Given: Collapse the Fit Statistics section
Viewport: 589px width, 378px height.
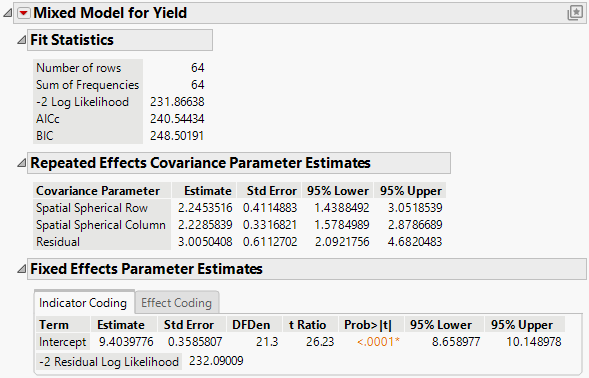Looking at the screenshot, I should (x=21, y=40).
